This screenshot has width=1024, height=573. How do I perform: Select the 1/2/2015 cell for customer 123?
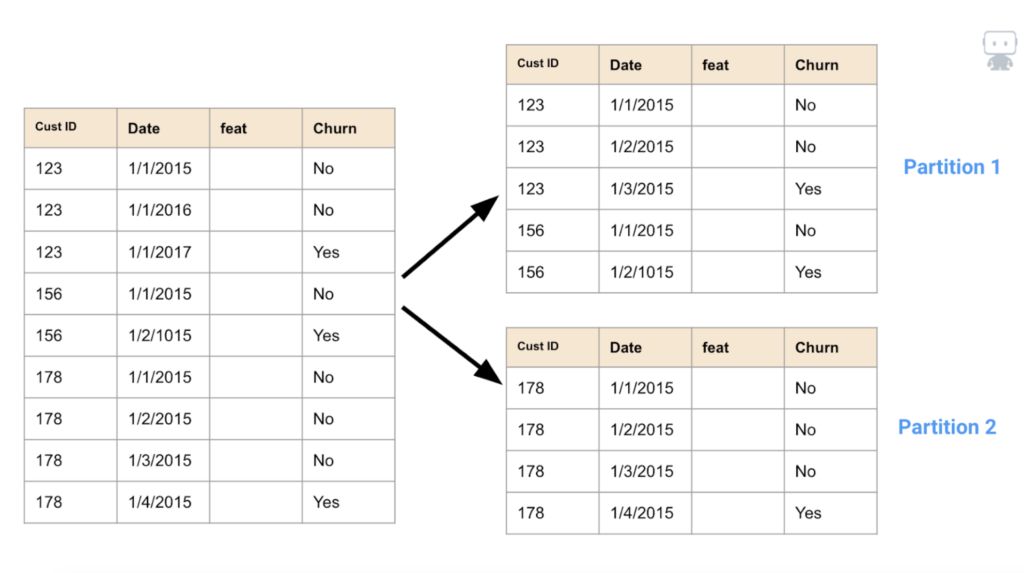tap(645, 147)
